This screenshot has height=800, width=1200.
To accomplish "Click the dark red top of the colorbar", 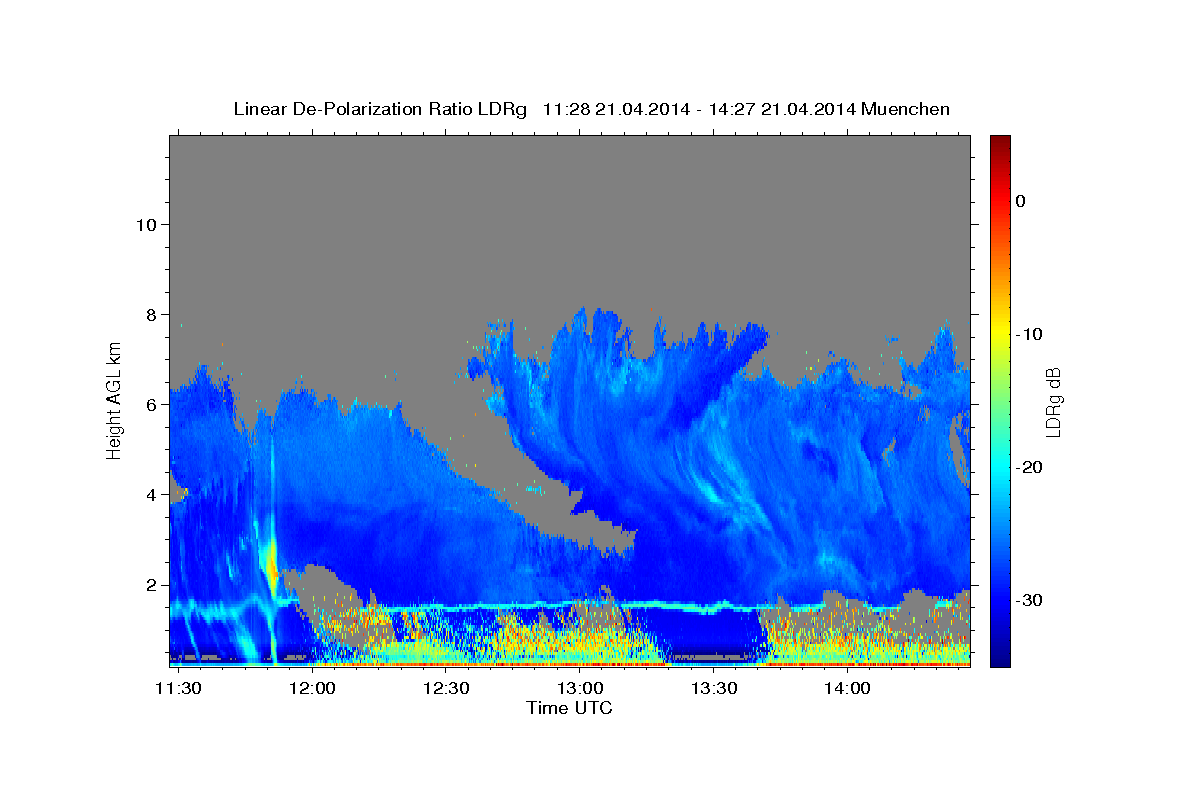I will click(x=999, y=145).
